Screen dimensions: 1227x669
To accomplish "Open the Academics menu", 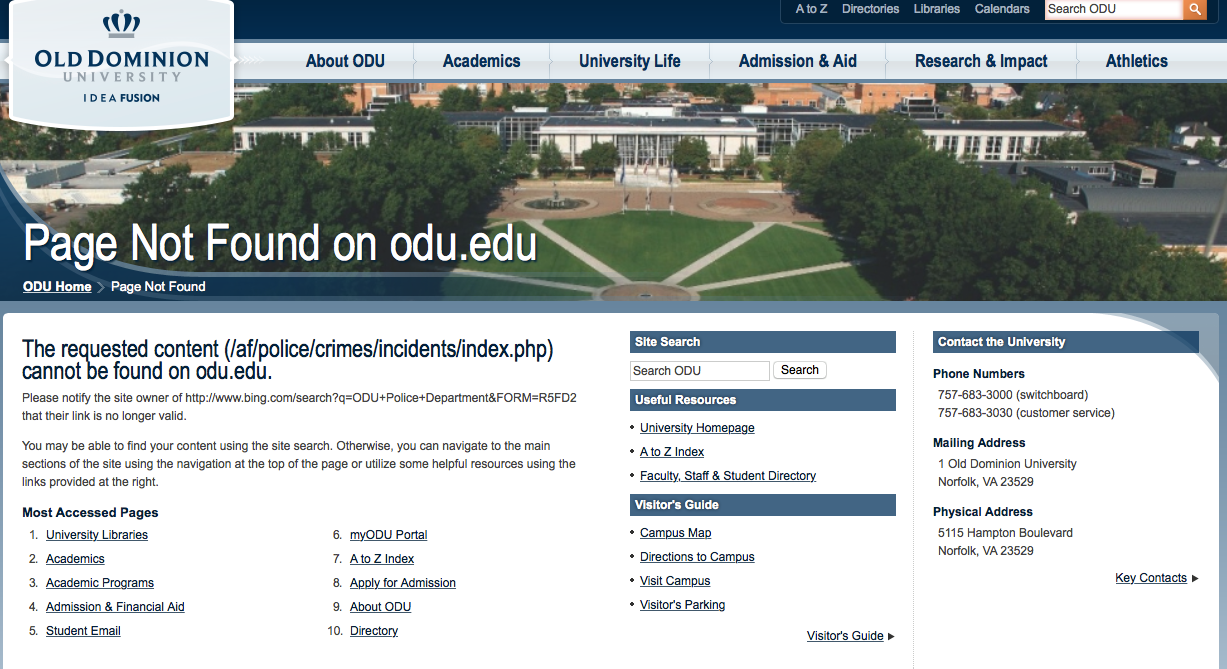I will tap(481, 61).
